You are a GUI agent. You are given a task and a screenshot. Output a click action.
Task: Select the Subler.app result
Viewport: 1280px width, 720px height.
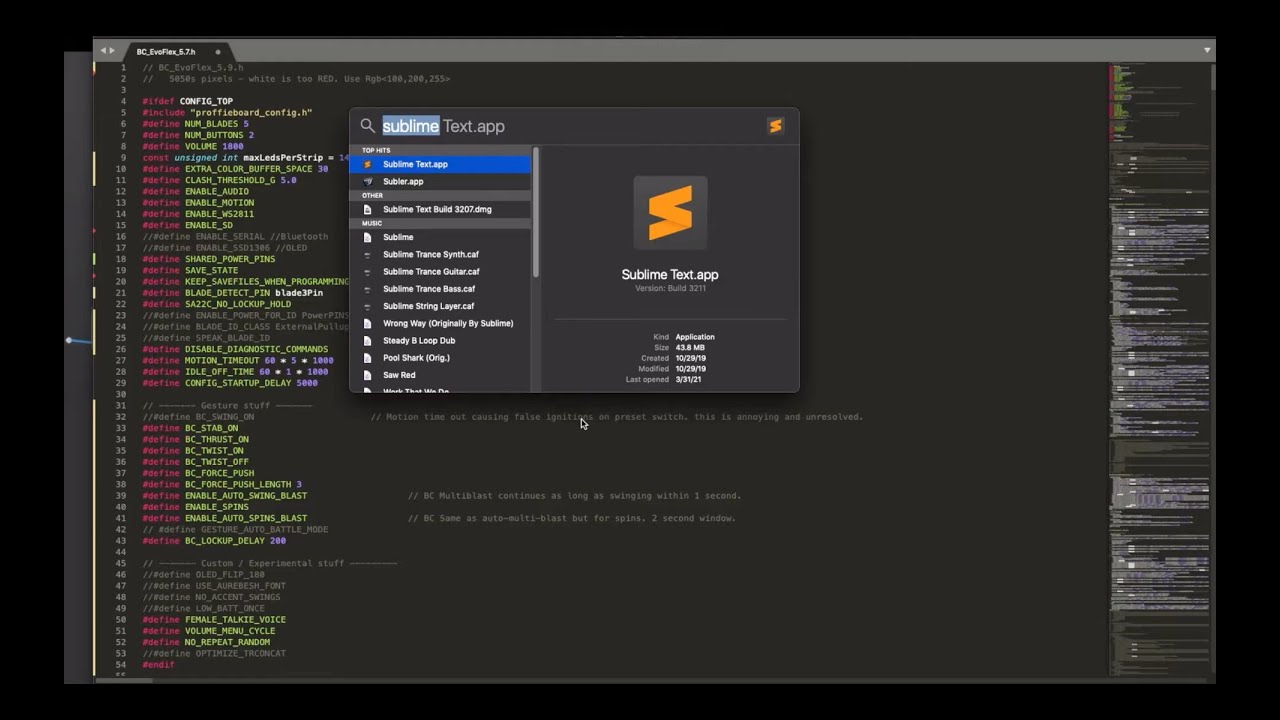point(440,181)
